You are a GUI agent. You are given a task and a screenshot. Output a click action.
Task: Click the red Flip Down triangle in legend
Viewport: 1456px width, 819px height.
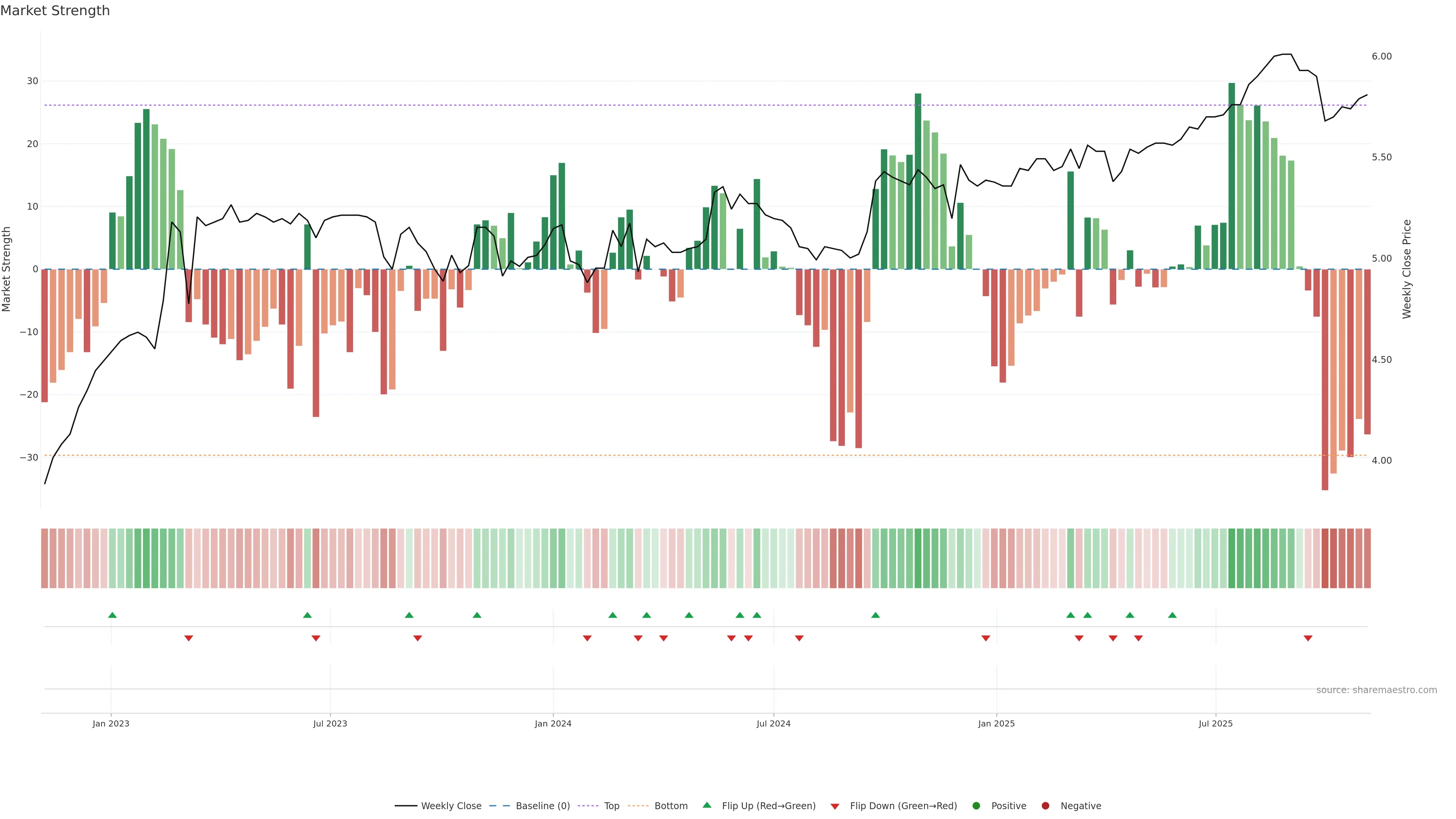(835, 806)
